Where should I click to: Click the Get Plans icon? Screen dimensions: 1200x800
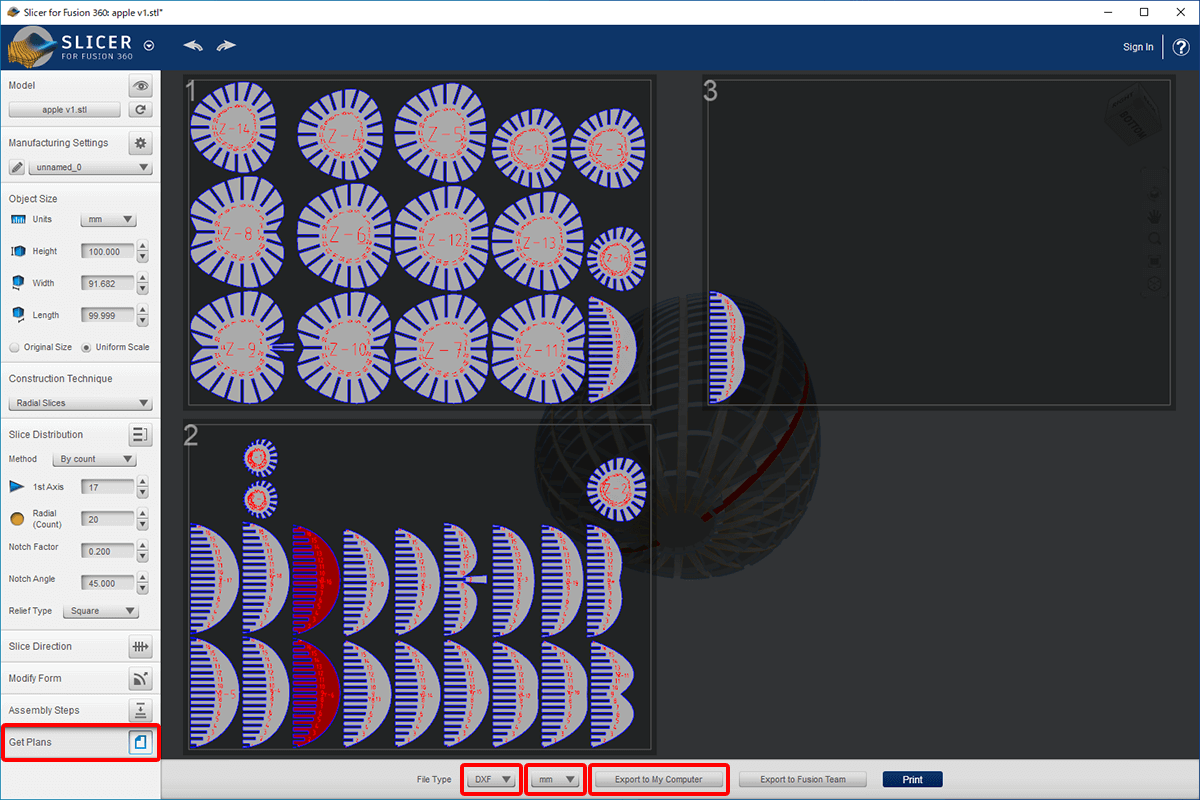click(x=141, y=743)
